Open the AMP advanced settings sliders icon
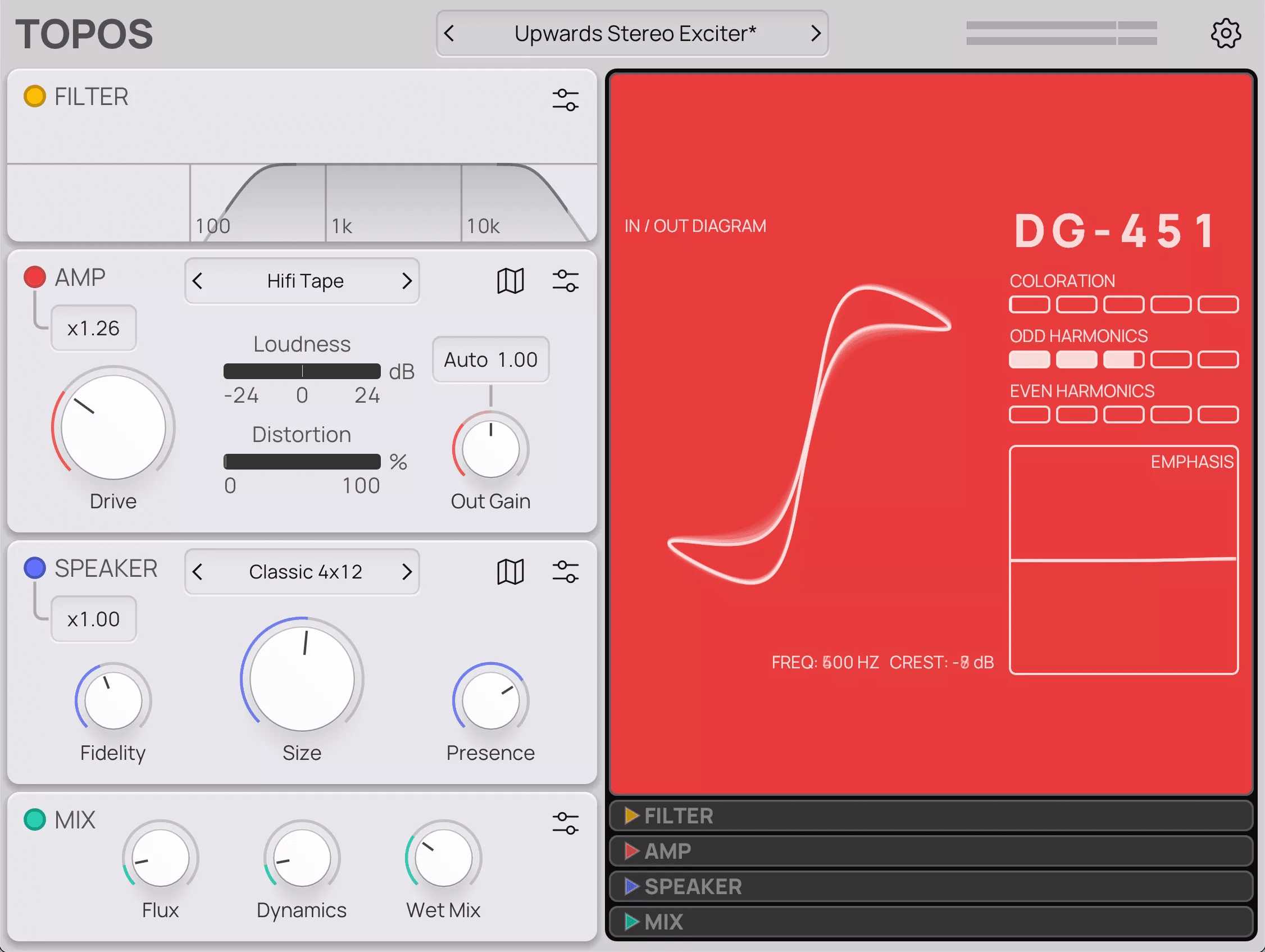The image size is (1265, 952). [x=566, y=281]
